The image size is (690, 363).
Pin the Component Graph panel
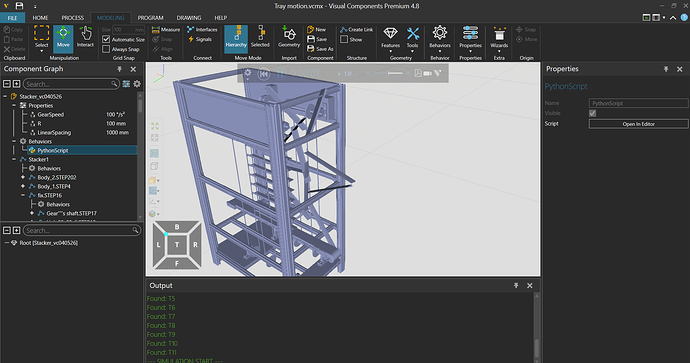[119, 69]
